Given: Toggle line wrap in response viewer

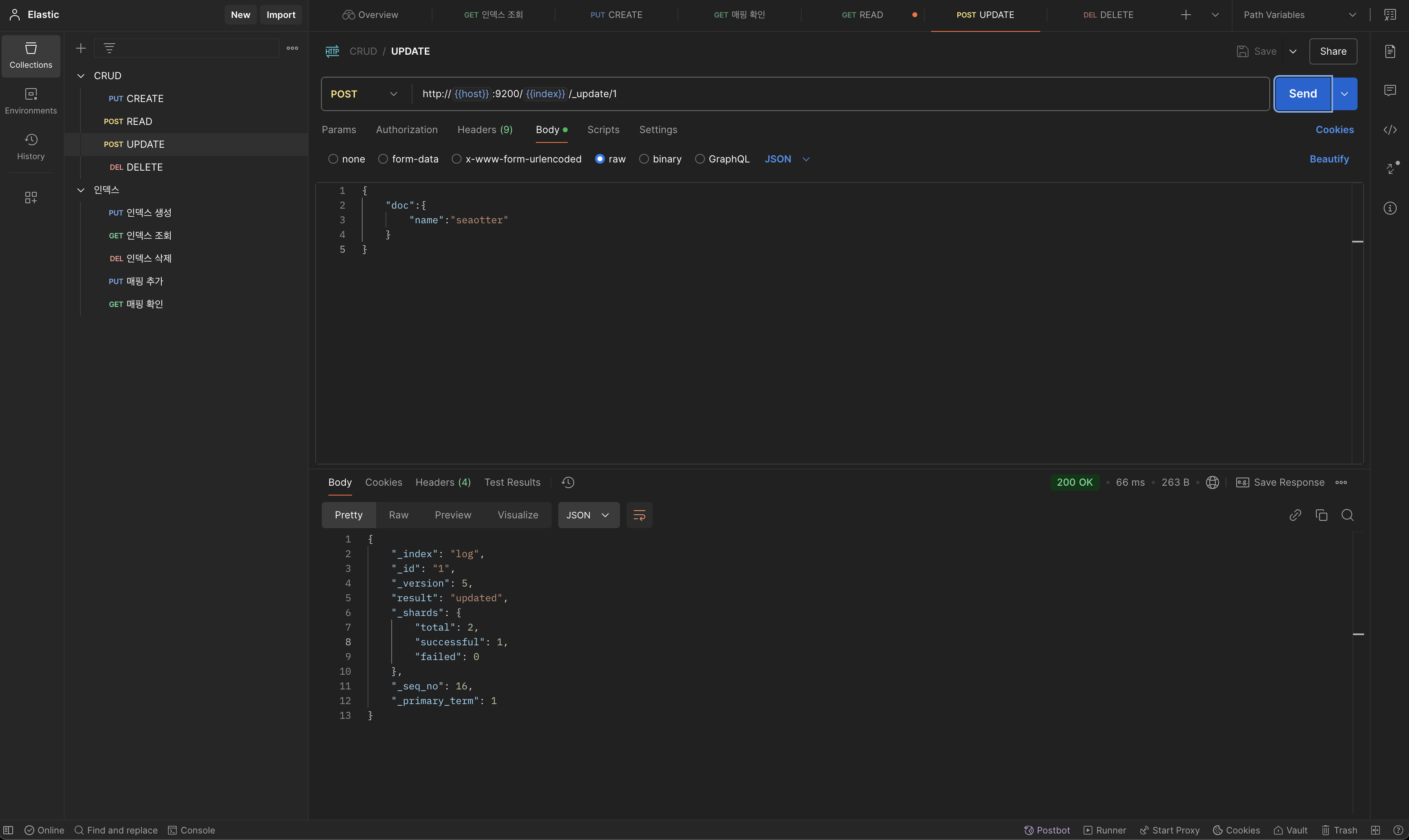Looking at the screenshot, I should coord(639,515).
